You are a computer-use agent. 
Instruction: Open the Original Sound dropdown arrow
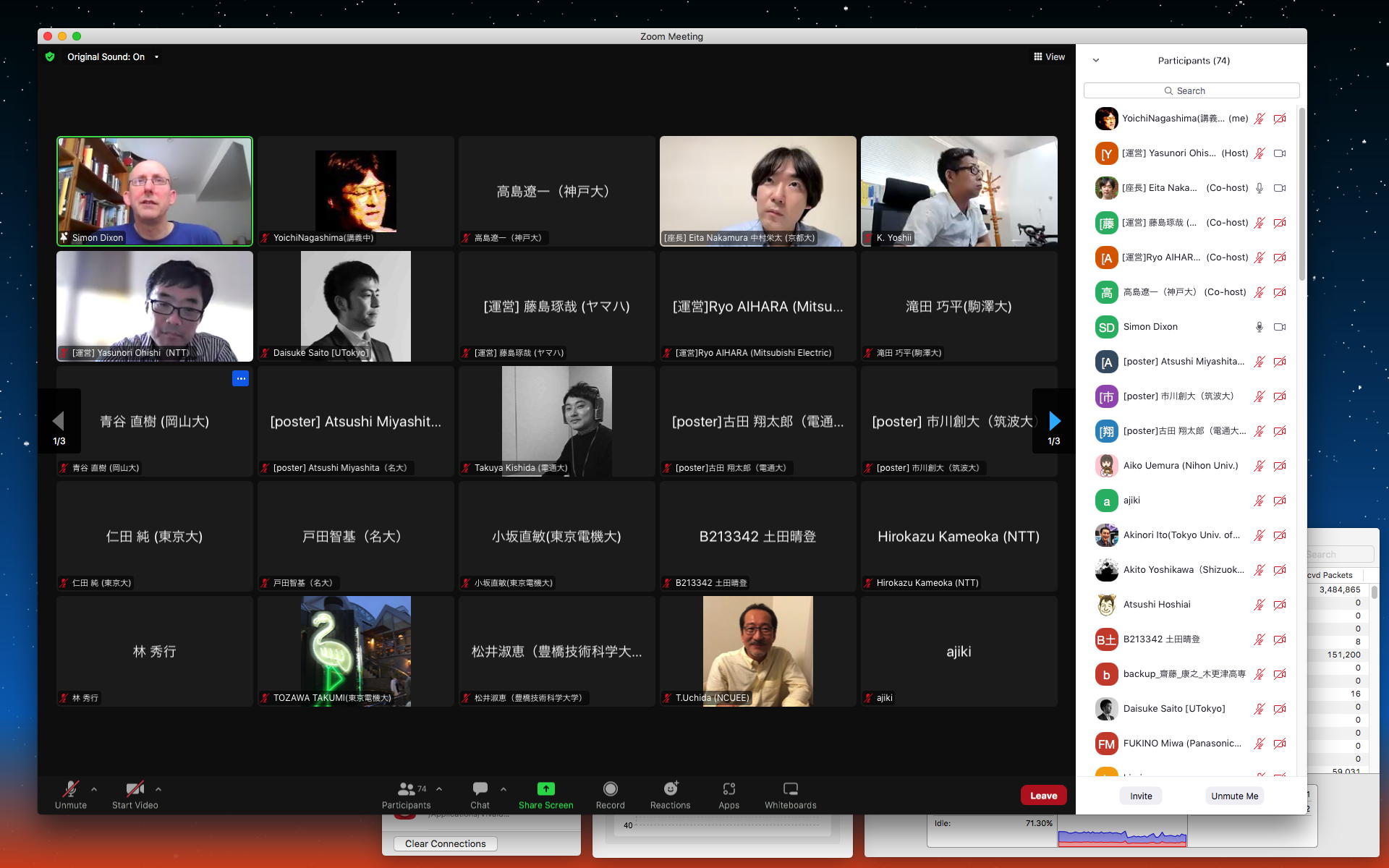[156, 57]
